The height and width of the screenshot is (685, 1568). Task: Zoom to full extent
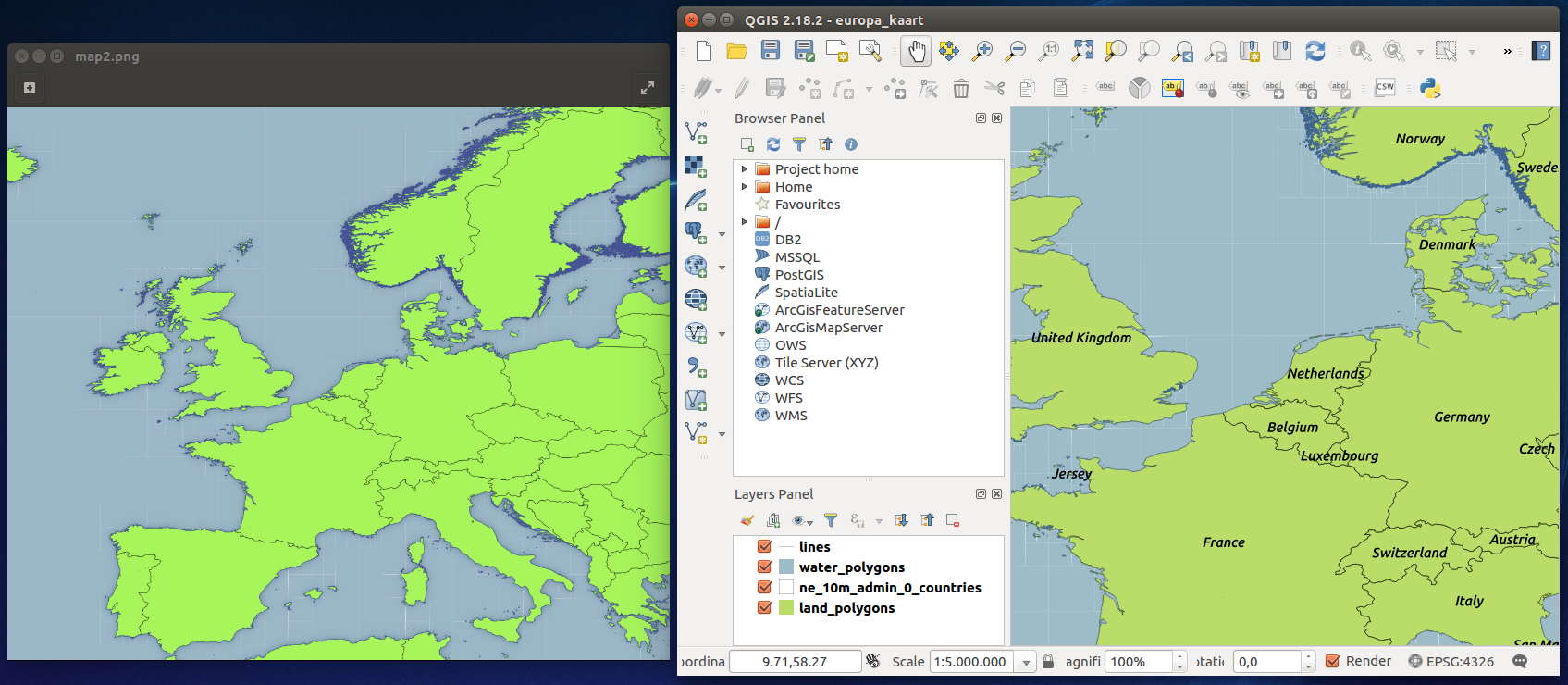(1082, 51)
